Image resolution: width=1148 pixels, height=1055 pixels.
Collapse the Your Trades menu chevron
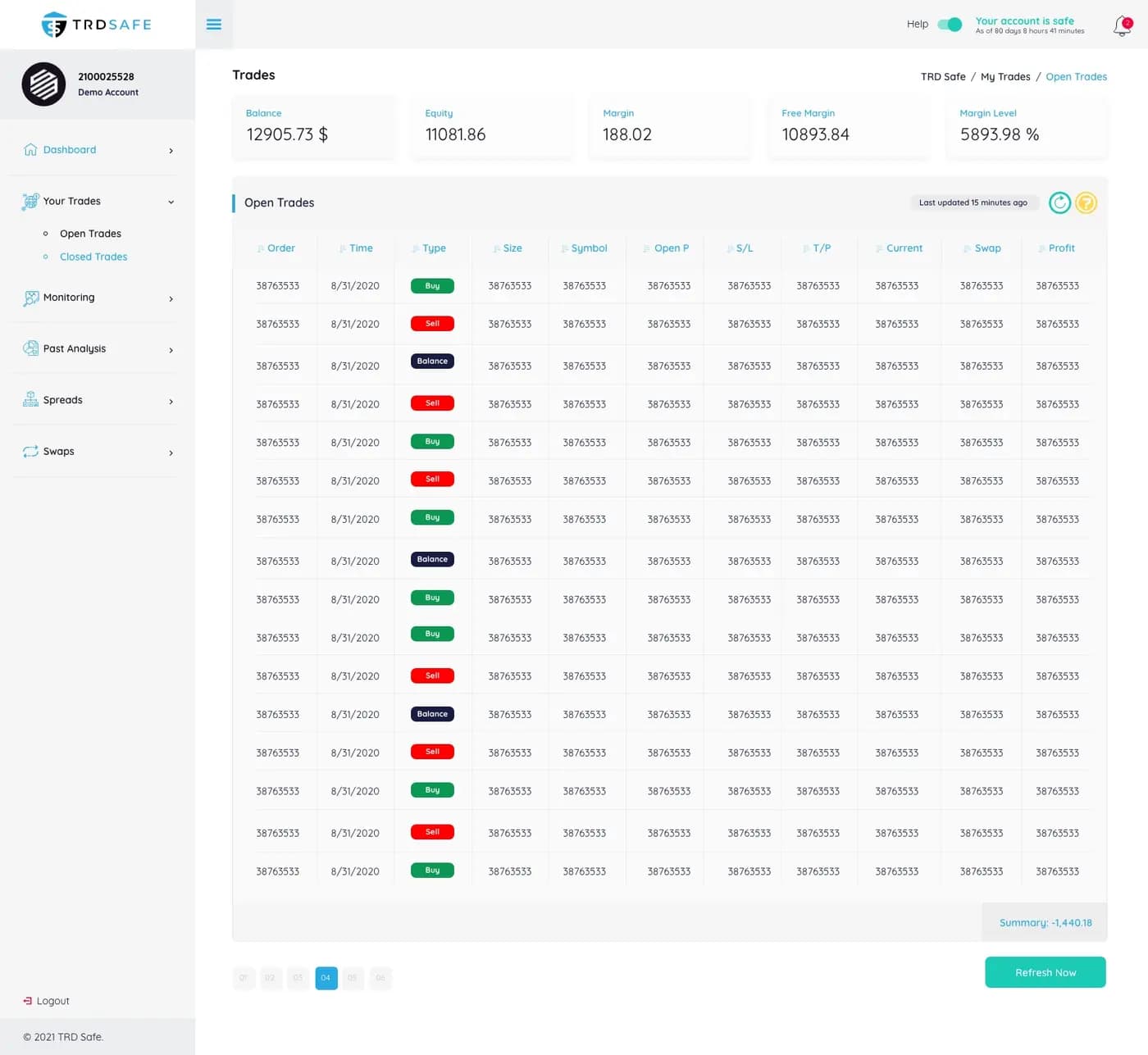pyautogui.click(x=171, y=202)
